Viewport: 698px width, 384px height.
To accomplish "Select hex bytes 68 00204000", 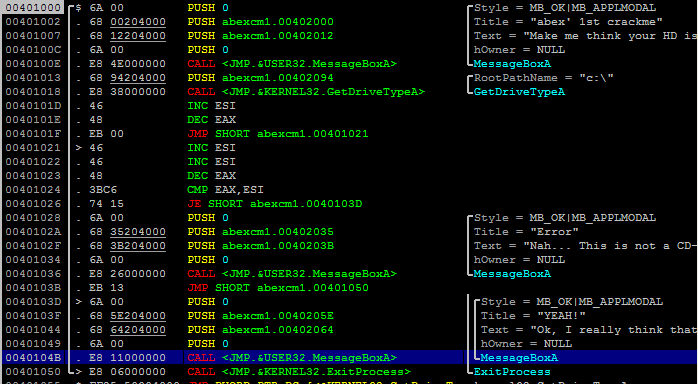I will click(x=127, y=22).
